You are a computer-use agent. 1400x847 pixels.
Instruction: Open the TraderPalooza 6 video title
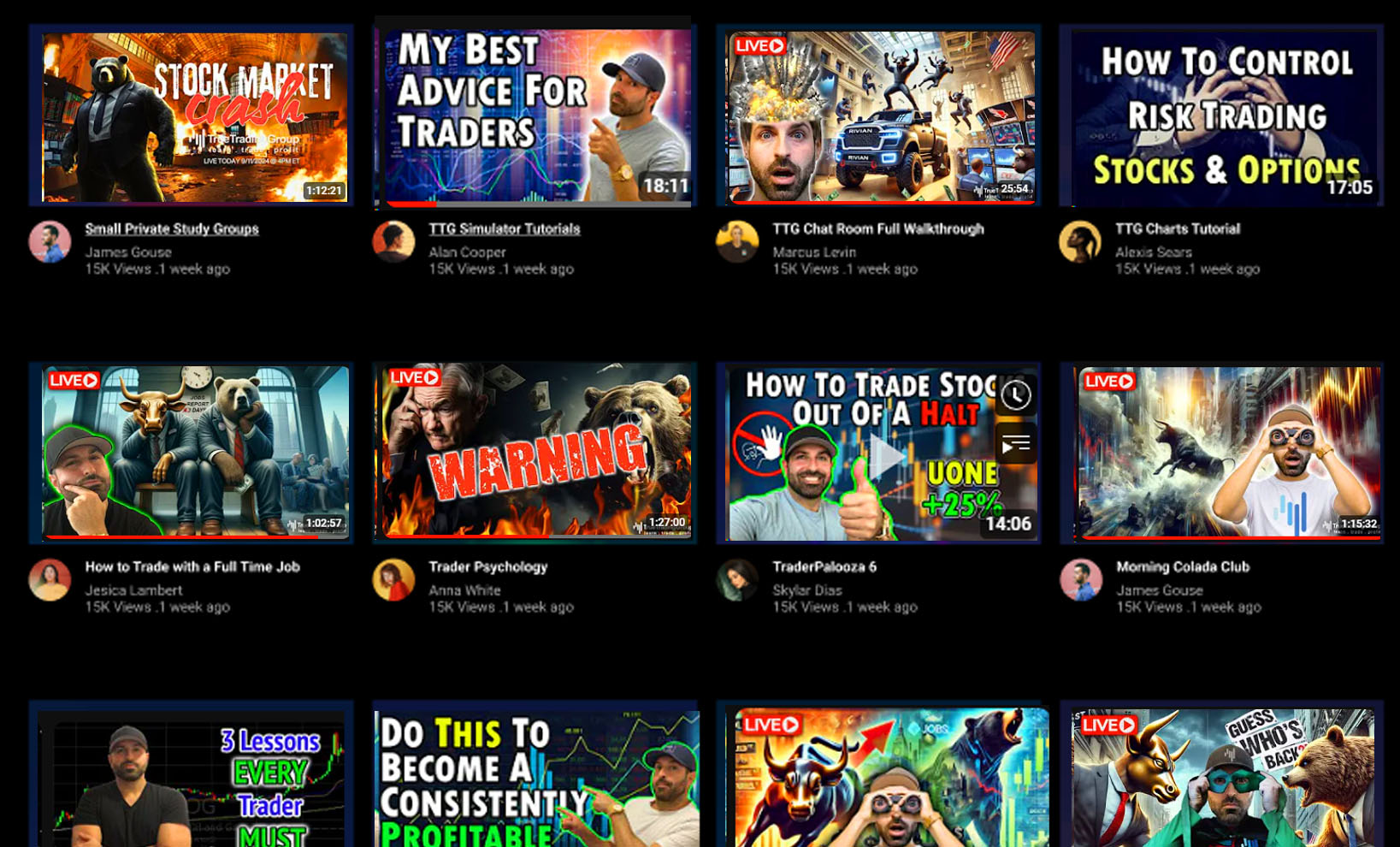(824, 566)
